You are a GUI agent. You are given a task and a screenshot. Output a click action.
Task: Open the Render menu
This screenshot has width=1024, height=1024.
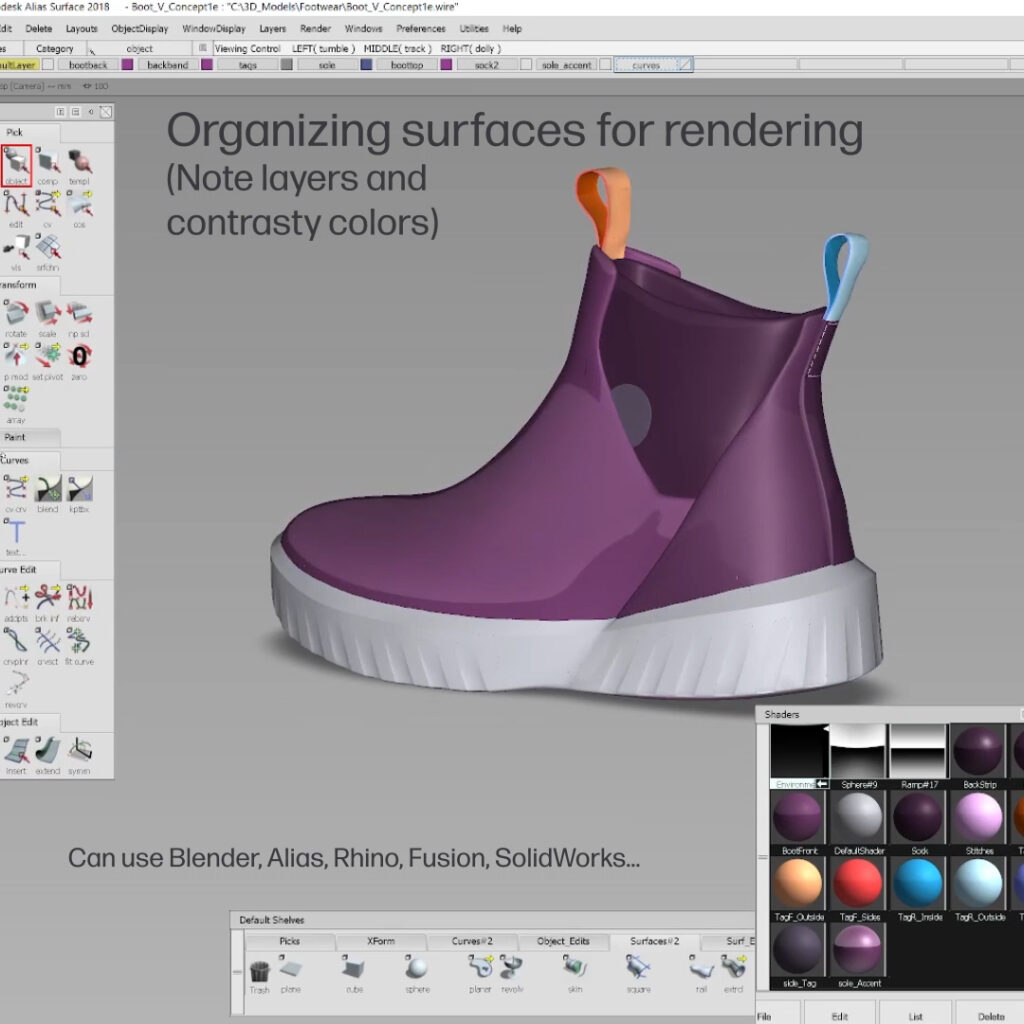click(315, 29)
